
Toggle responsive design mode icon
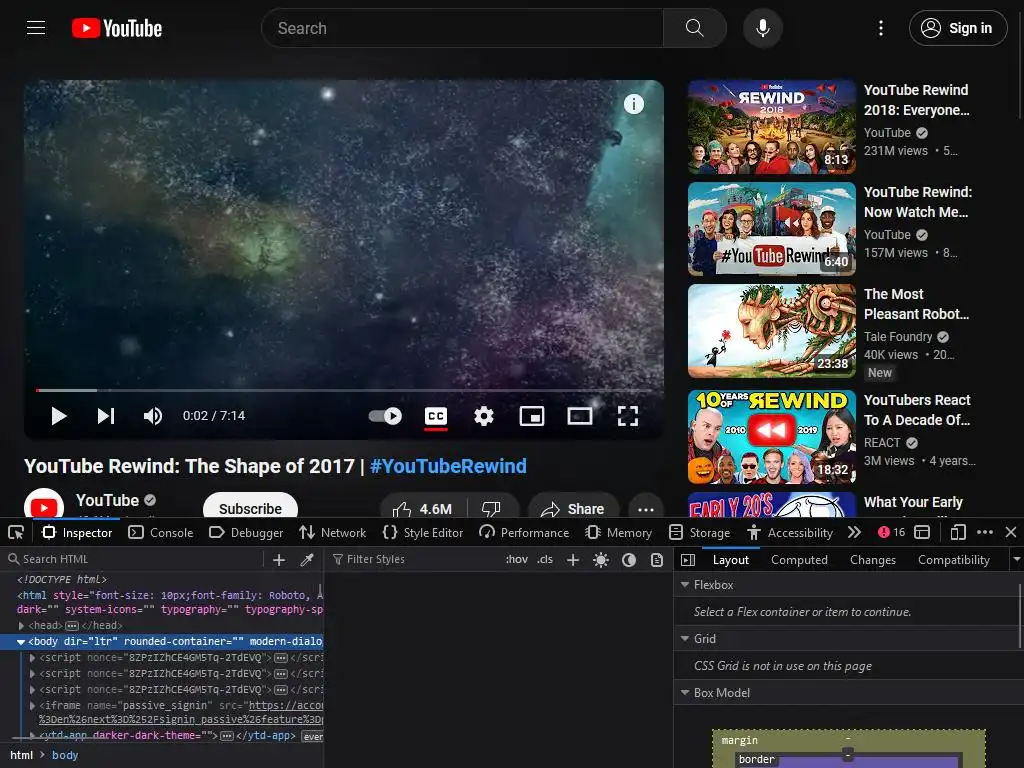coord(958,532)
